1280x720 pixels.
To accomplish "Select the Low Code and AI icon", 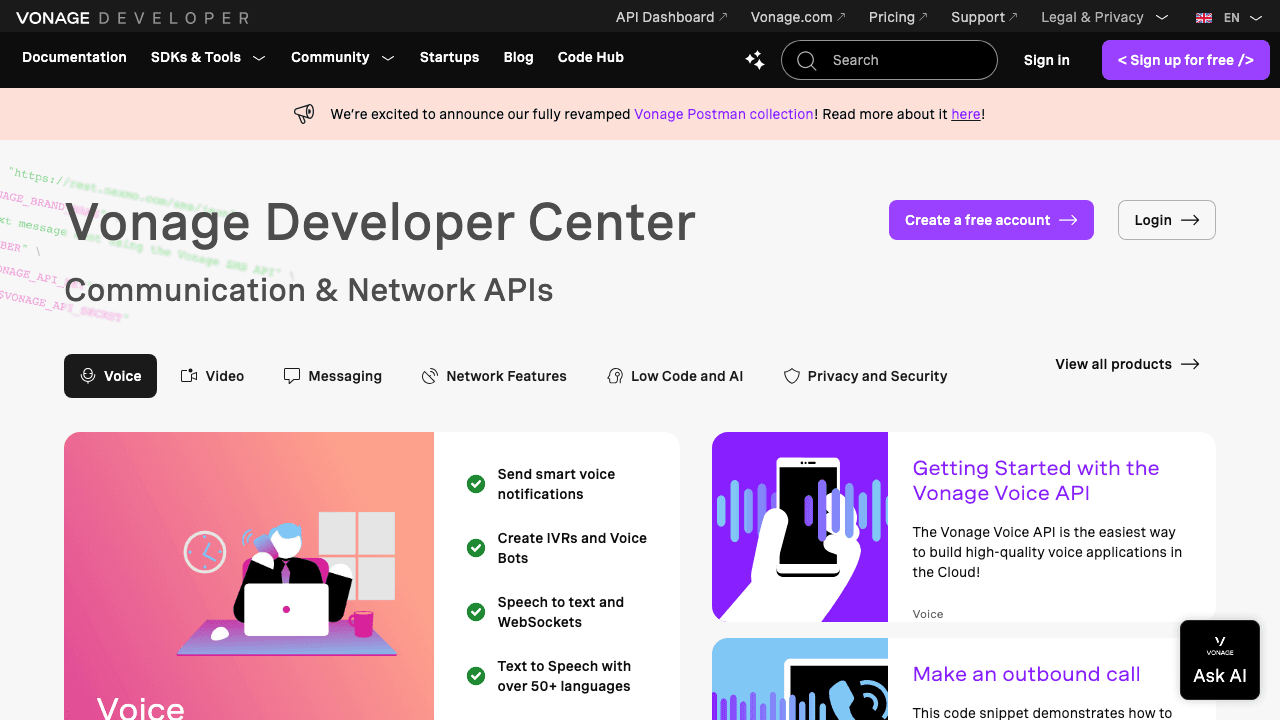I will click(x=614, y=375).
